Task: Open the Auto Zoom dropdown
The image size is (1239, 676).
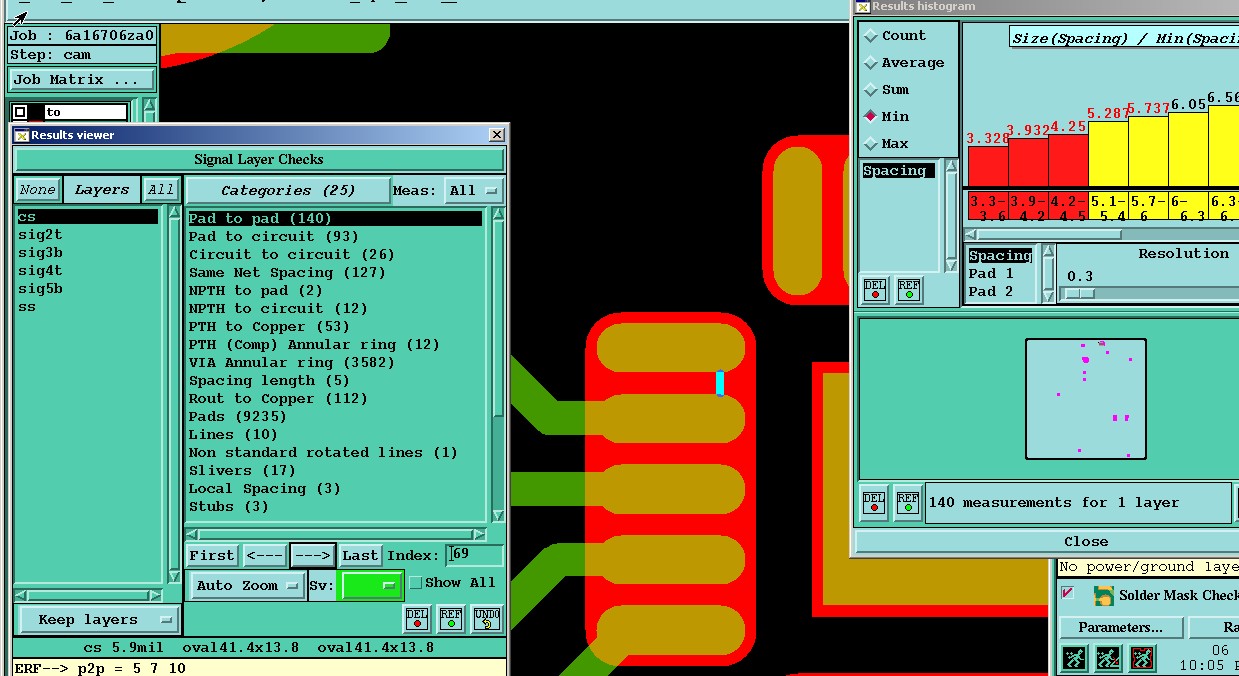Action: [247, 586]
